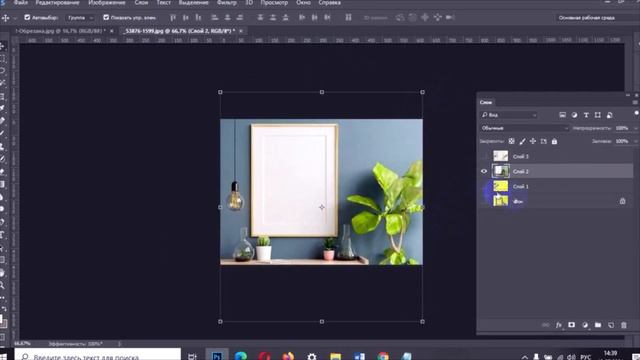
Task: Show hidden system tray icons
Action: point(524,357)
